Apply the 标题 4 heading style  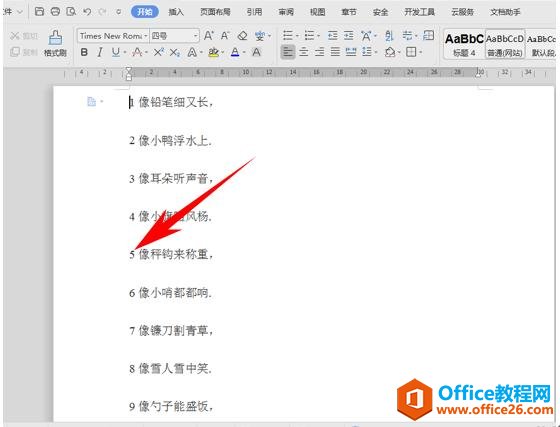(x=464, y=44)
